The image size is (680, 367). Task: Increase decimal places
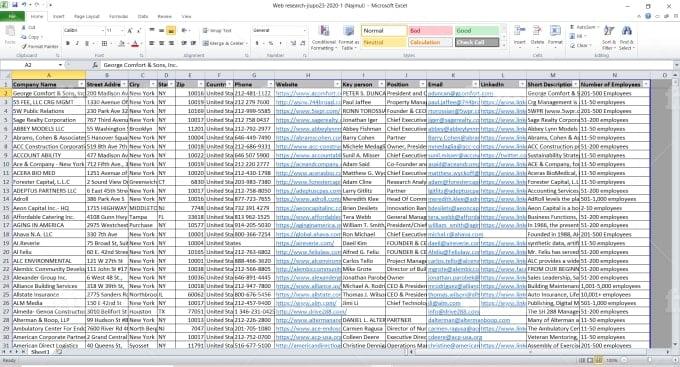[293, 43]
